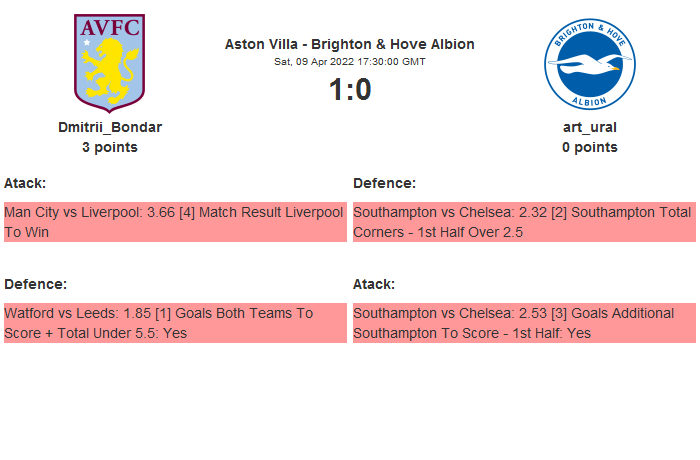Click the "0 points" label

click(x=590, y=147)
